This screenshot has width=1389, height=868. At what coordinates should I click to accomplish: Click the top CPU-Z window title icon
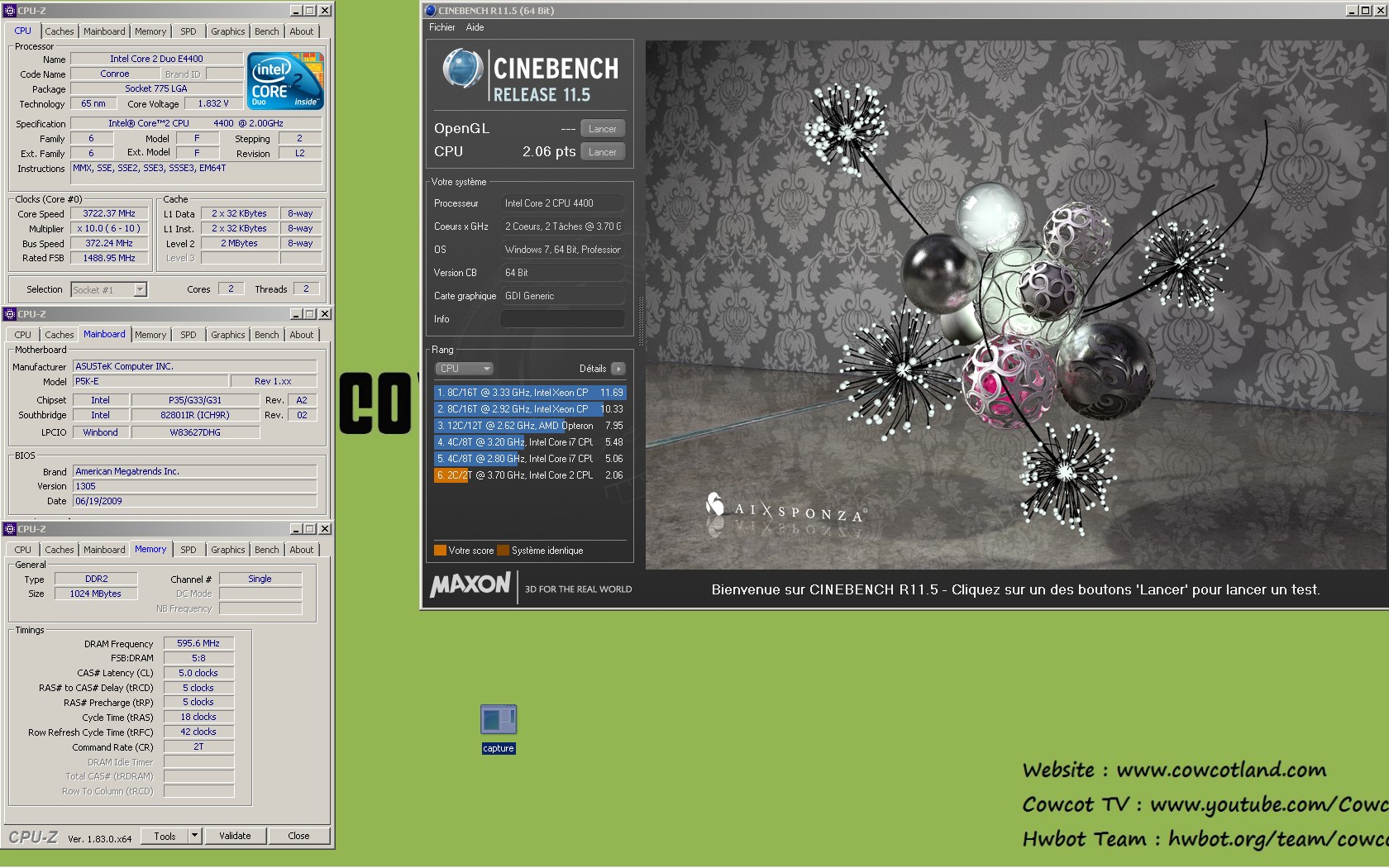tap(10, 11)
